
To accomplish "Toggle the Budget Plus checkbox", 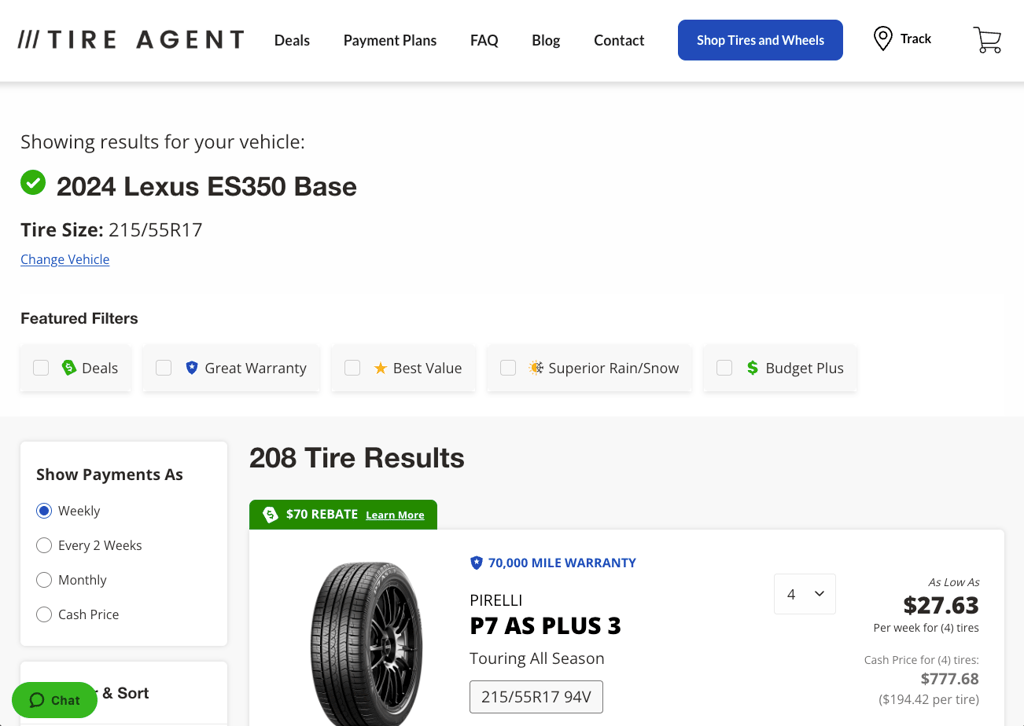I will click(724, 368).
